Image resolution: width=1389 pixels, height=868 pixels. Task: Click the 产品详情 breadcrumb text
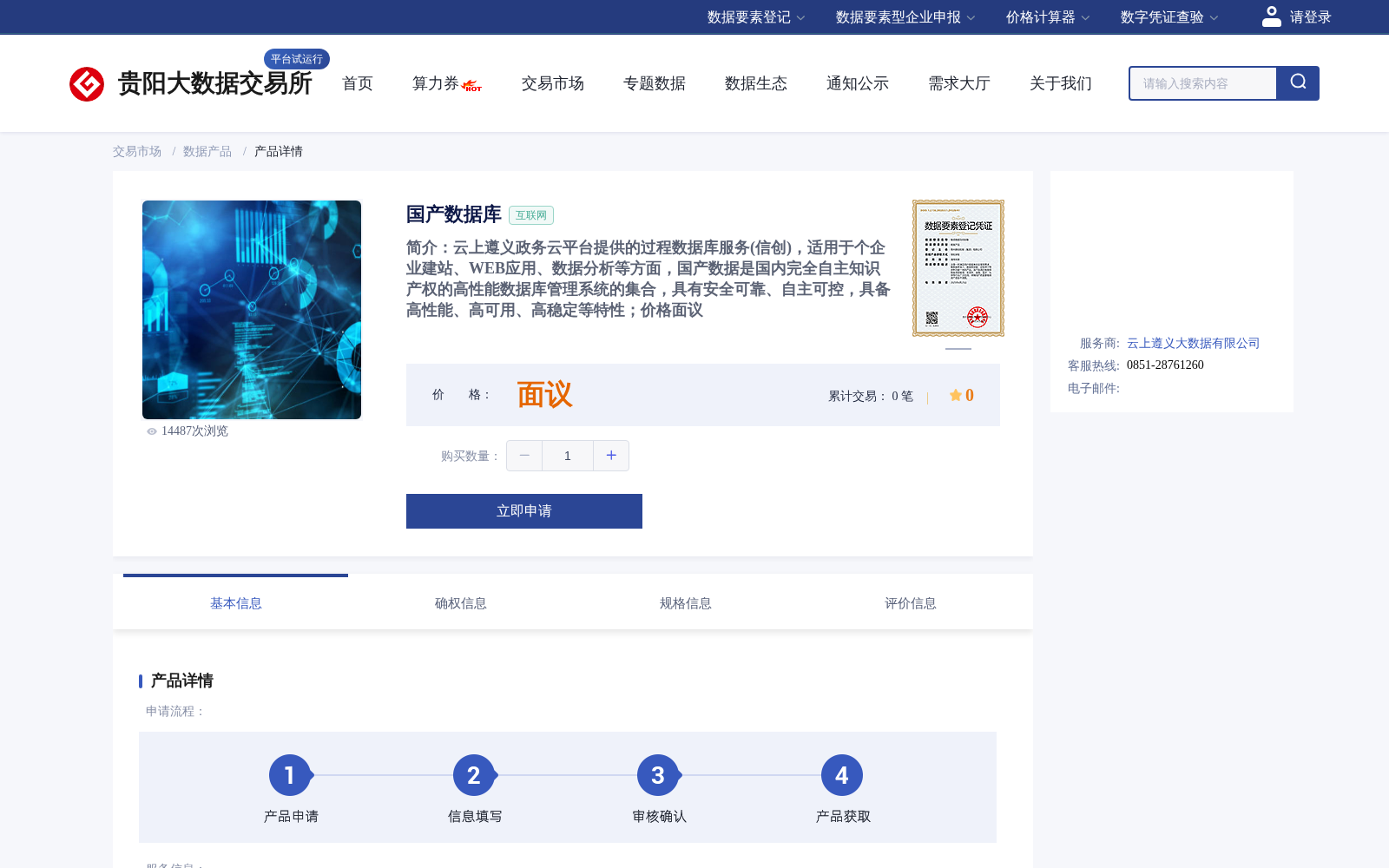point(279,151)
